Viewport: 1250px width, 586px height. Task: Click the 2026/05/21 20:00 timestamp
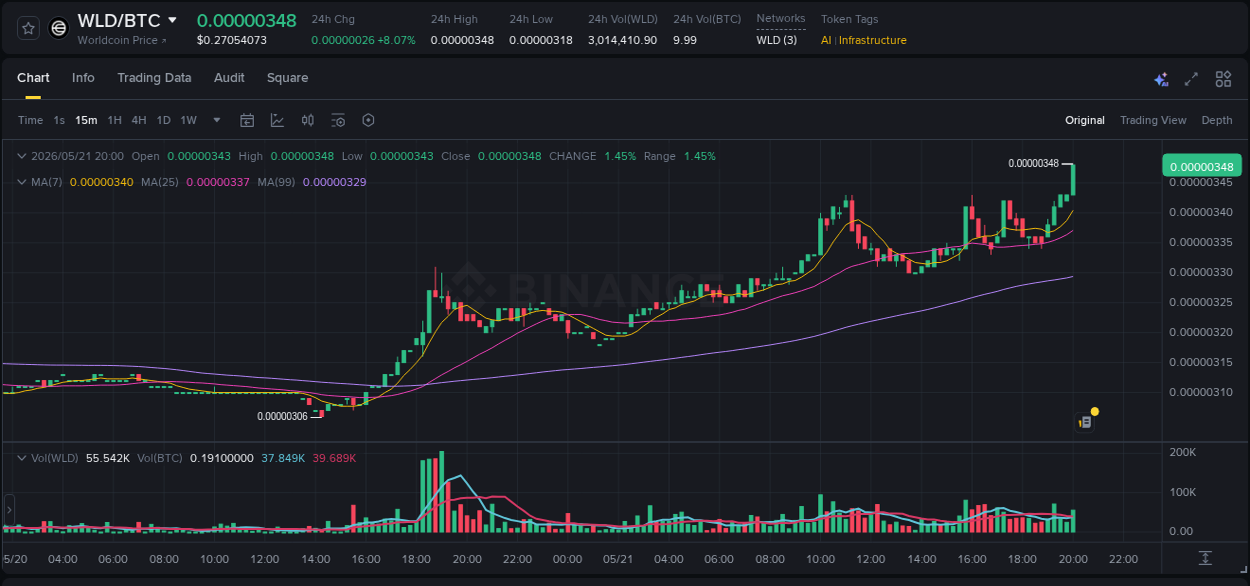click(x=78, y=156)
